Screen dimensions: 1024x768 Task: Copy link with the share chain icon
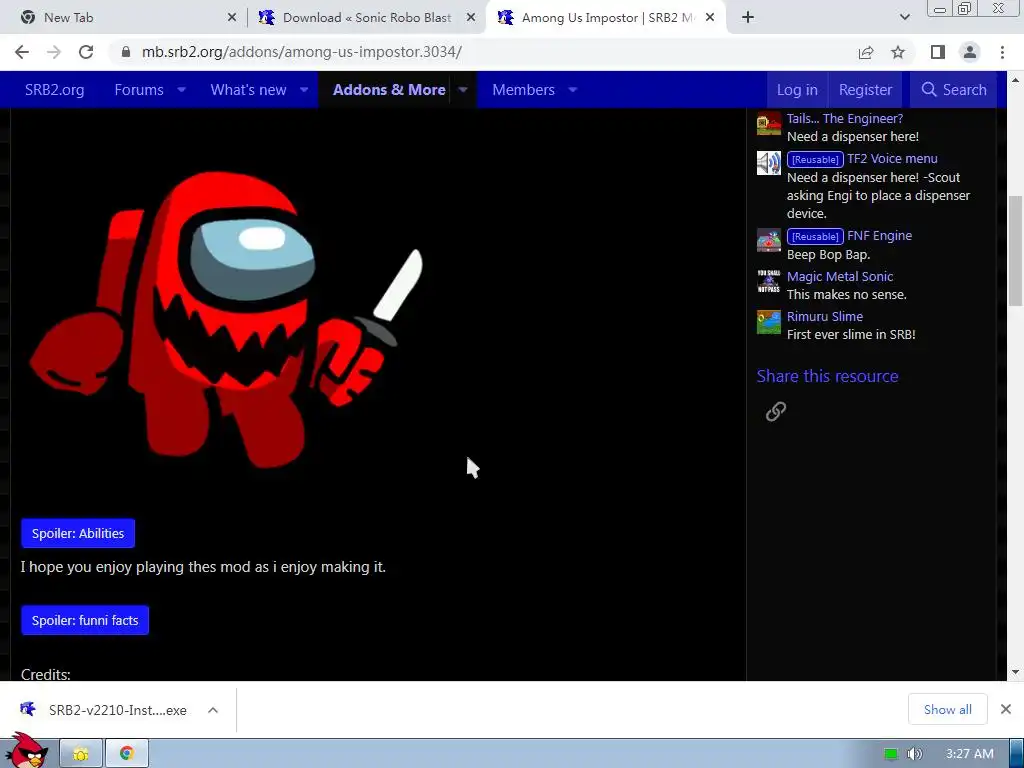[776, 411]
